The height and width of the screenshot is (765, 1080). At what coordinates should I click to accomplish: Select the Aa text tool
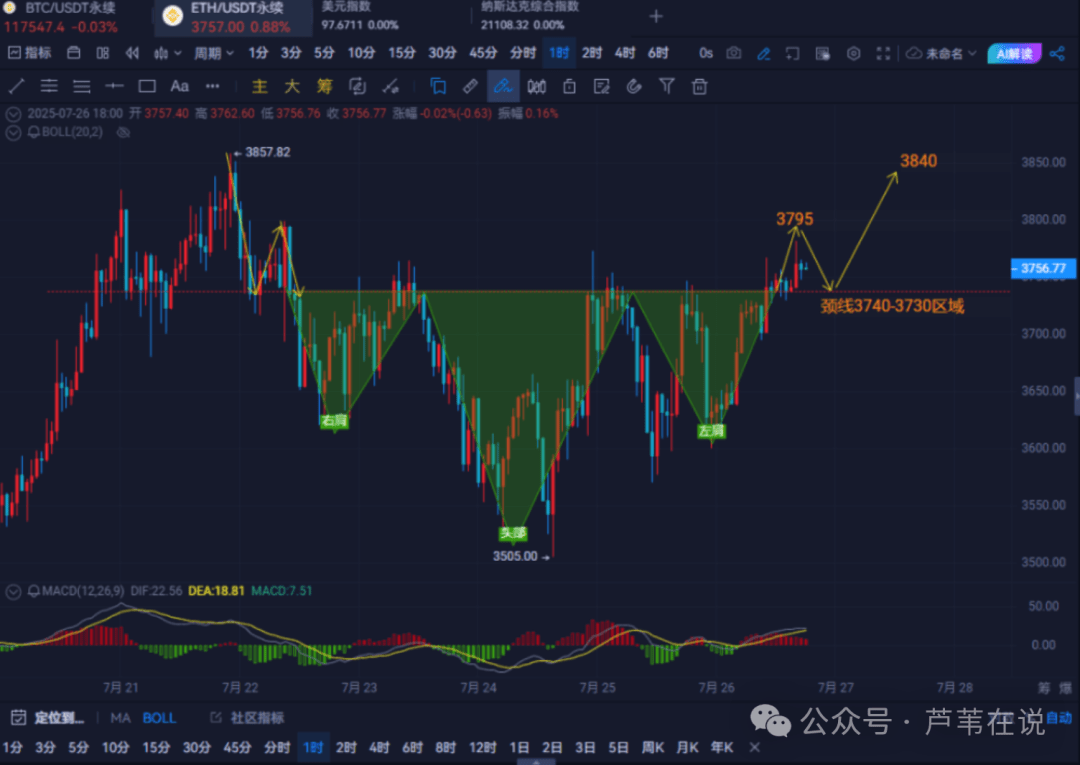coord(179,86)
